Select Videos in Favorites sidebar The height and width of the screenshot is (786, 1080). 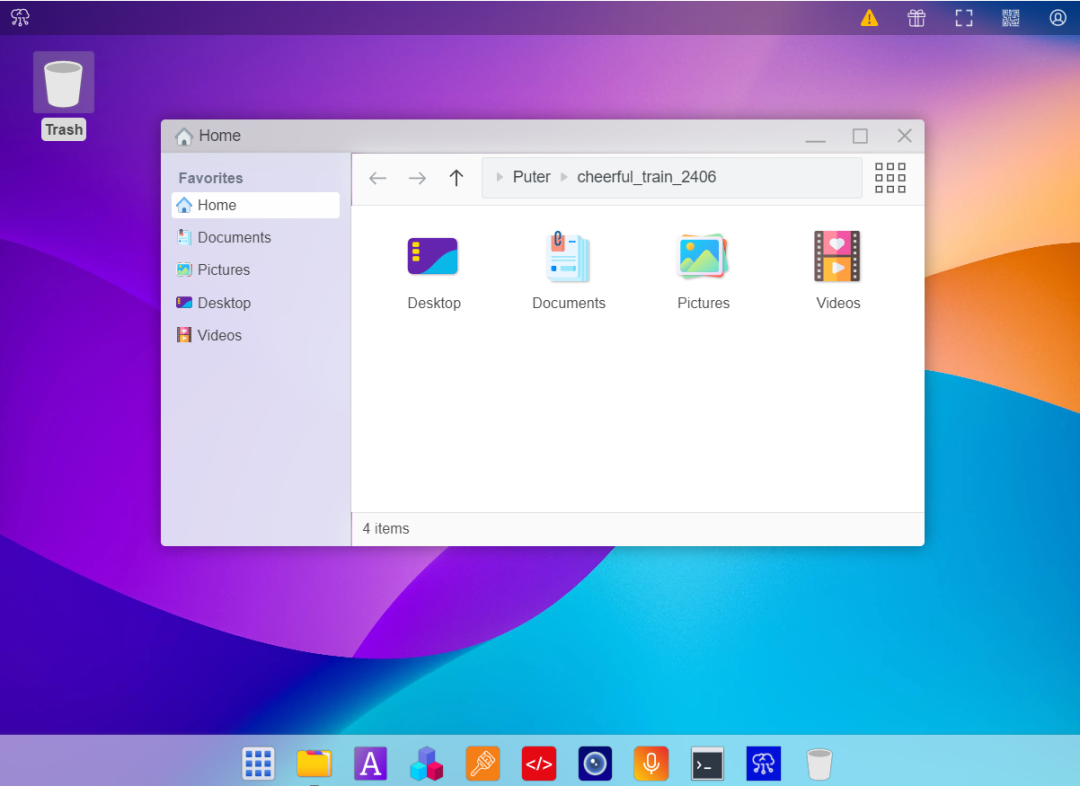(x=219, y=336)
